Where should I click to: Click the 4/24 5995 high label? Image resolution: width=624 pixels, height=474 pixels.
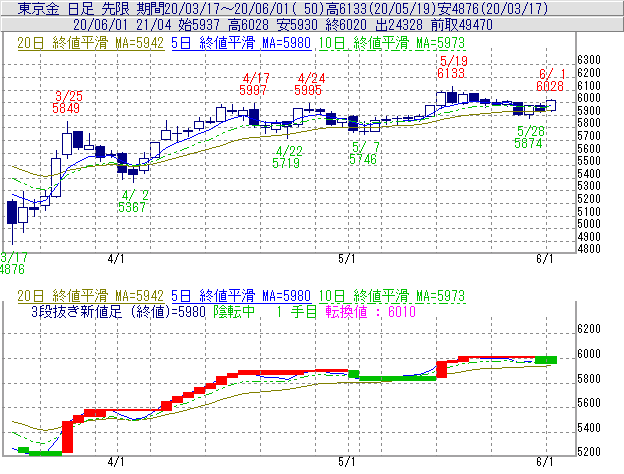pyautogui.click(x=310, y=84)
